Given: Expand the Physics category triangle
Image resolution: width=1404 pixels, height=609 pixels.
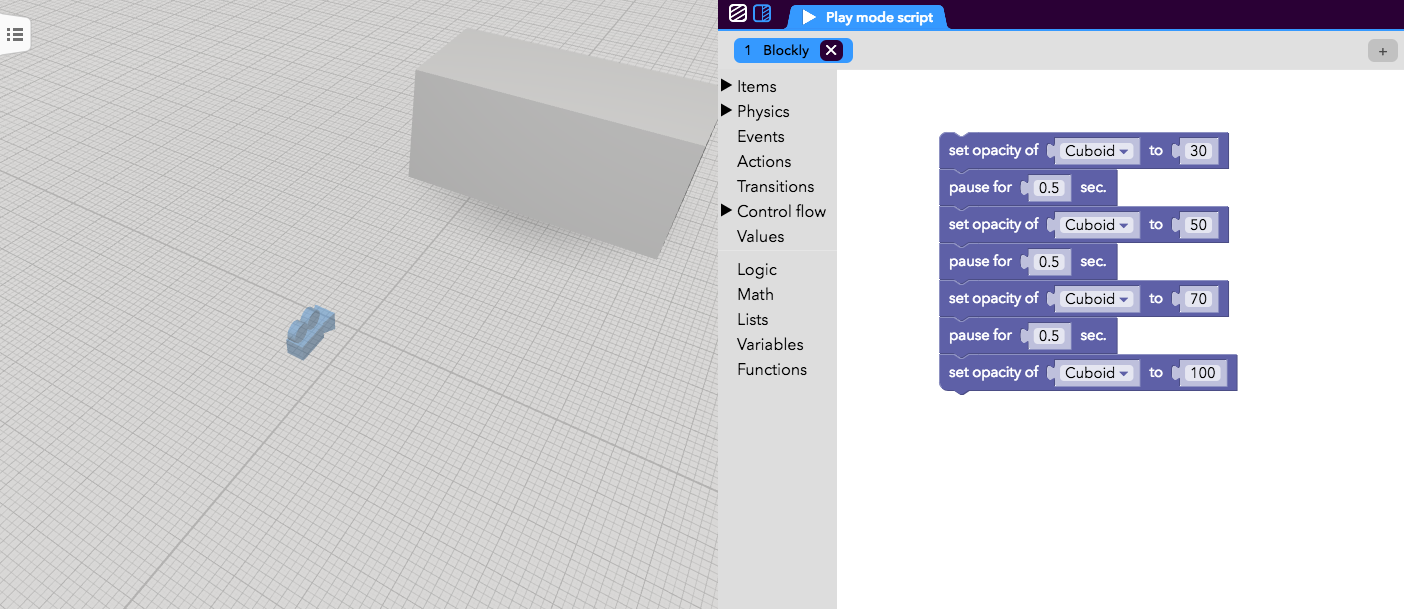Looking at the screenshot, I should click(x=726, y=111).
